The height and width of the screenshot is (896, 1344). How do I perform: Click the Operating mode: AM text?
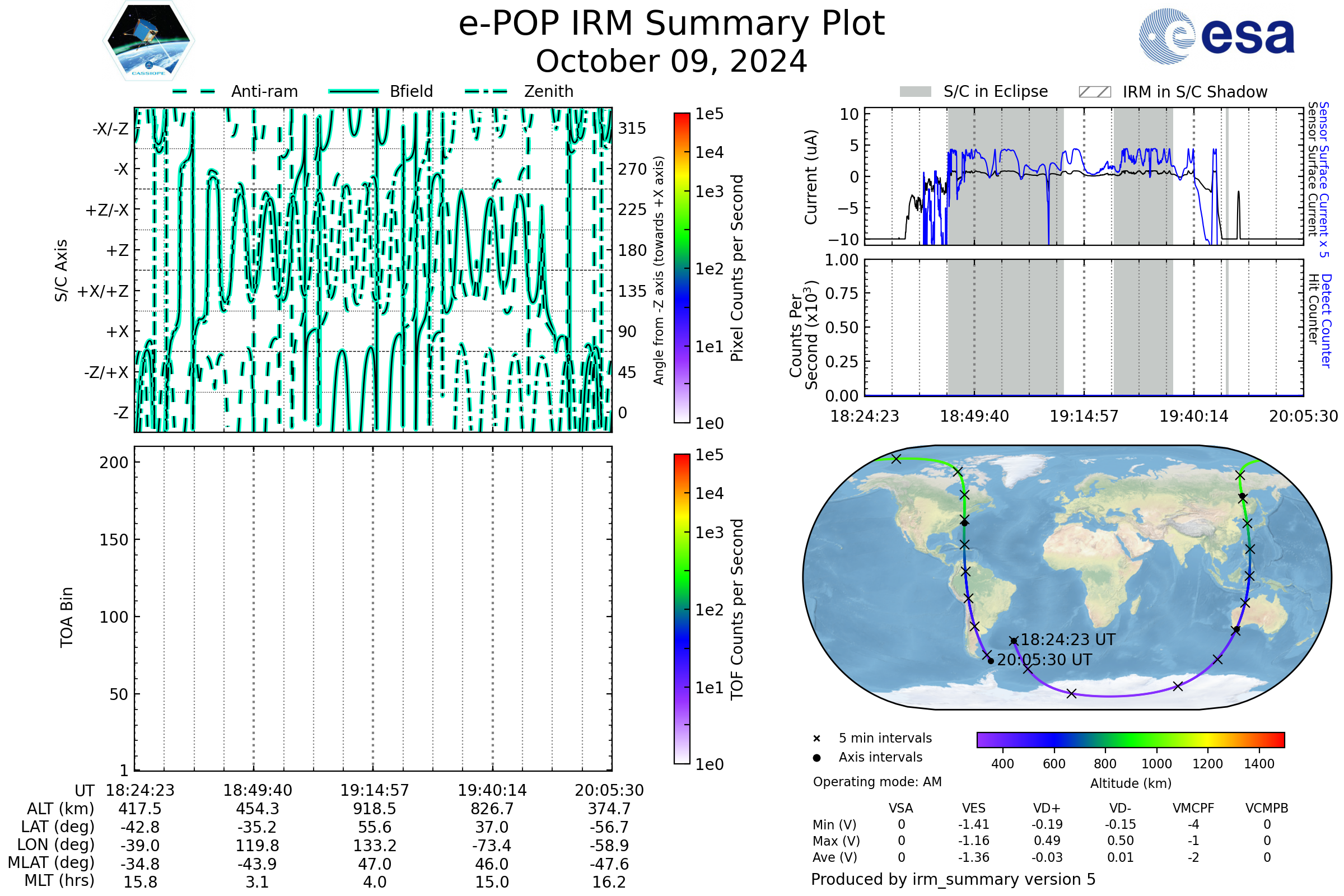877,782
